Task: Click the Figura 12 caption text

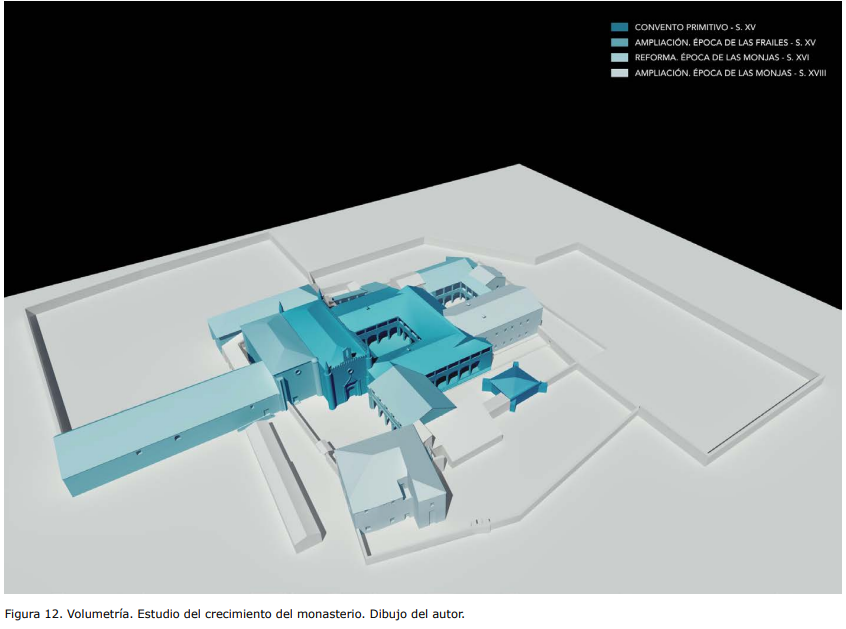Action: [235, 614]
